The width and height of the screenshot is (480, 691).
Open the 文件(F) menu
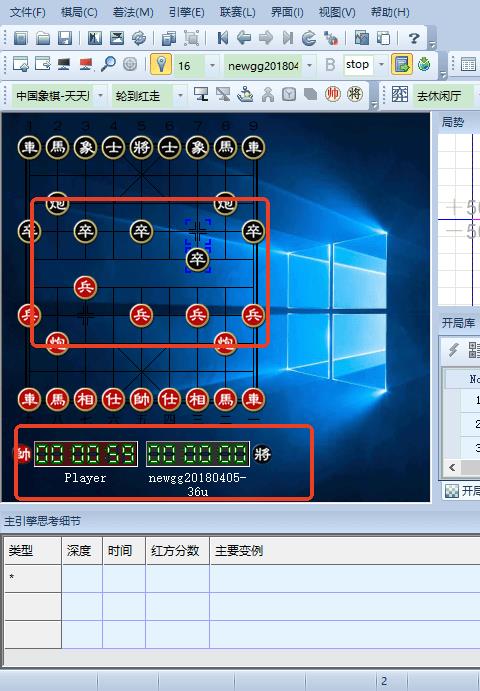tap(27, 12)
